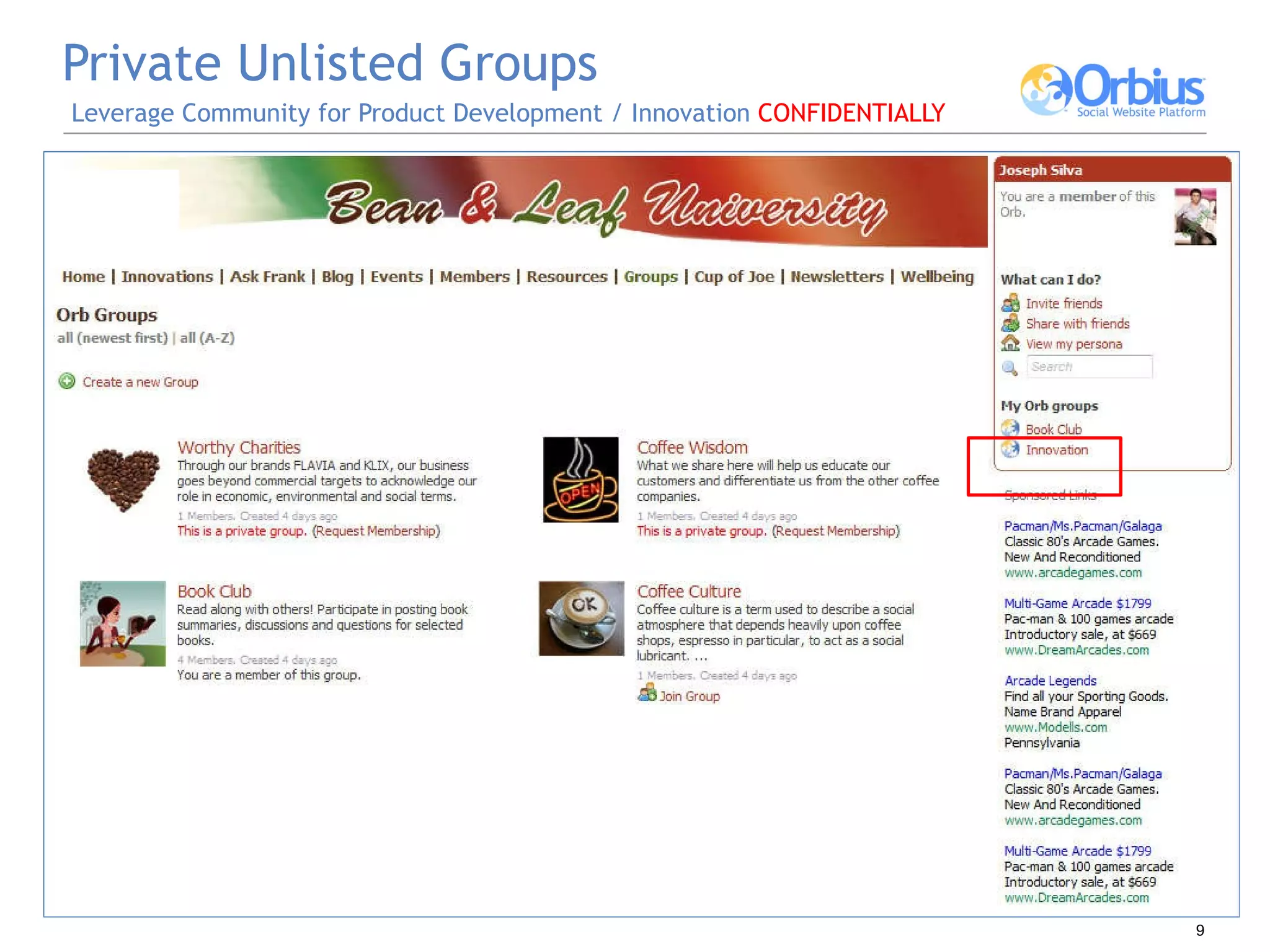Open the Newsletters navigation item
Image resolution: width=1270 pixels, height=952 pixels.
(x=837, y=276)
